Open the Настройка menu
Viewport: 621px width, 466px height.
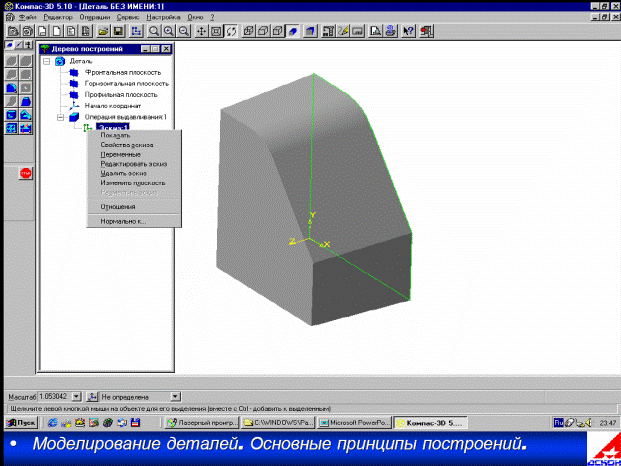[x=163, y=17]
